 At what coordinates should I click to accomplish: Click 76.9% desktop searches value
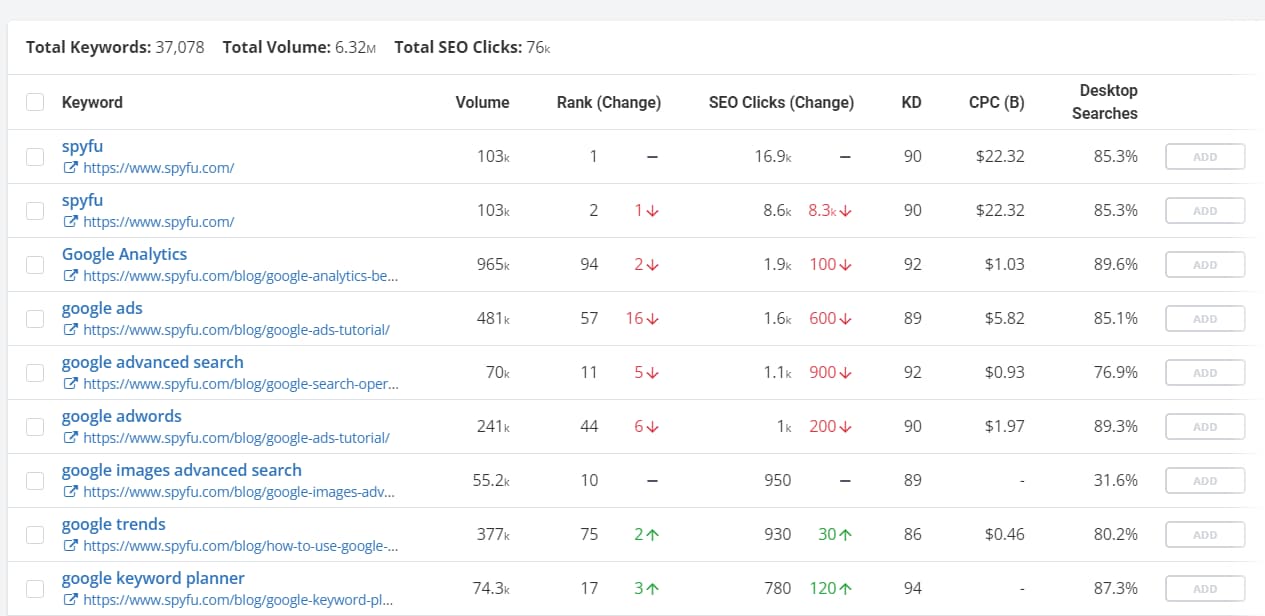(x=1115, y=373)
